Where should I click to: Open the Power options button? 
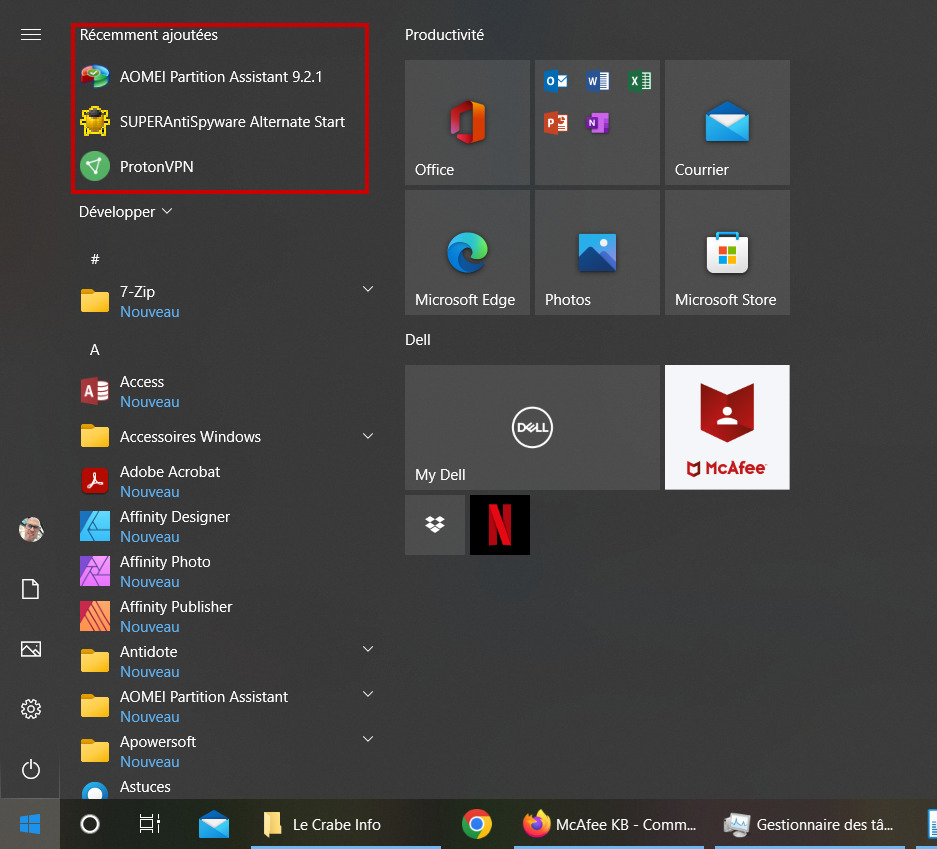[x=30, y=769]
